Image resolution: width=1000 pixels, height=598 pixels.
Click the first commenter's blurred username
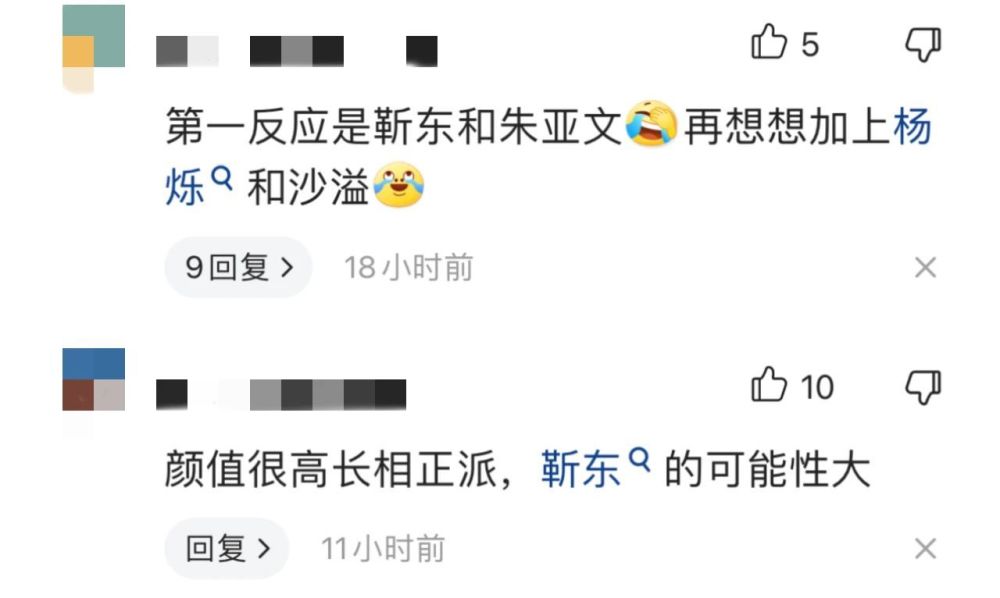(x=297, y=51)
